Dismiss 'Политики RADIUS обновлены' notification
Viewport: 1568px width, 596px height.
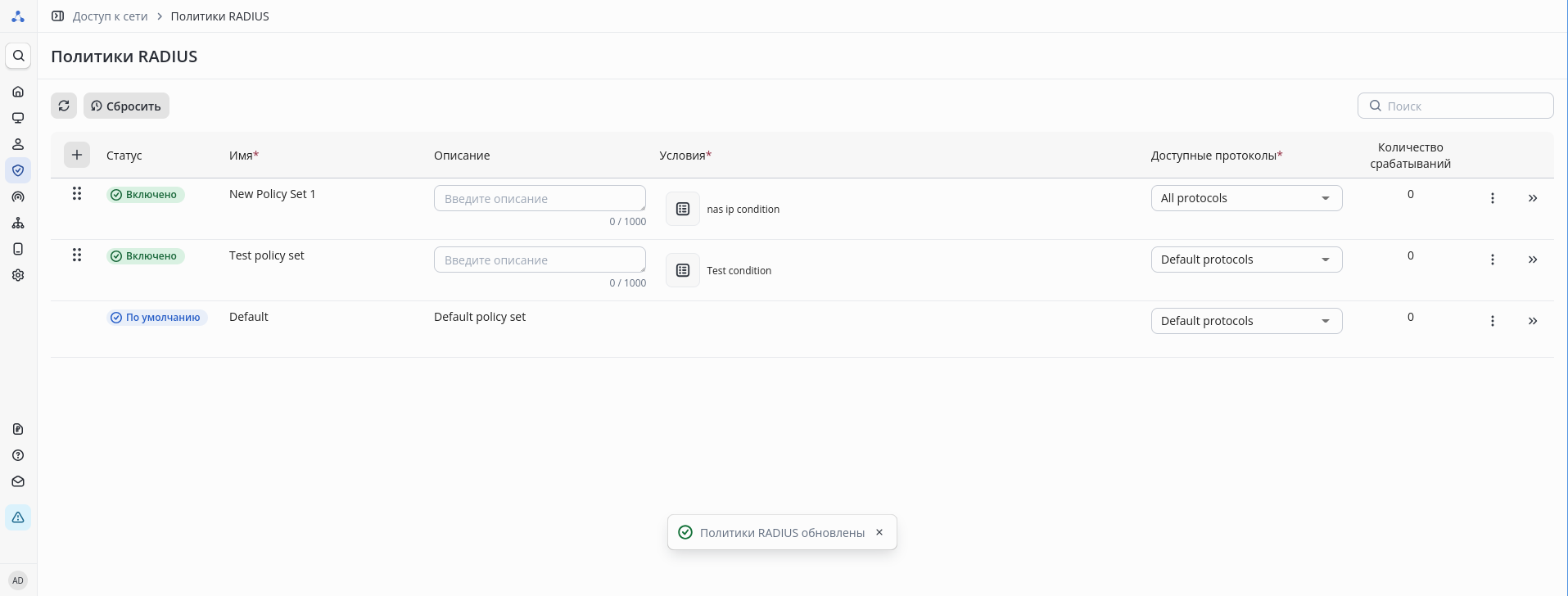point(879,532)
